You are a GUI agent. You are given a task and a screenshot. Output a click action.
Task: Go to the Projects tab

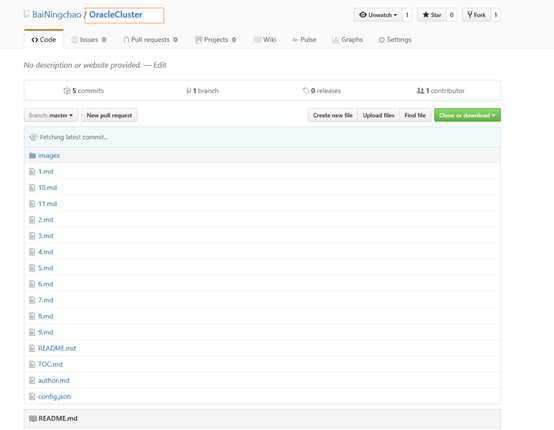(x=216, y=40)
